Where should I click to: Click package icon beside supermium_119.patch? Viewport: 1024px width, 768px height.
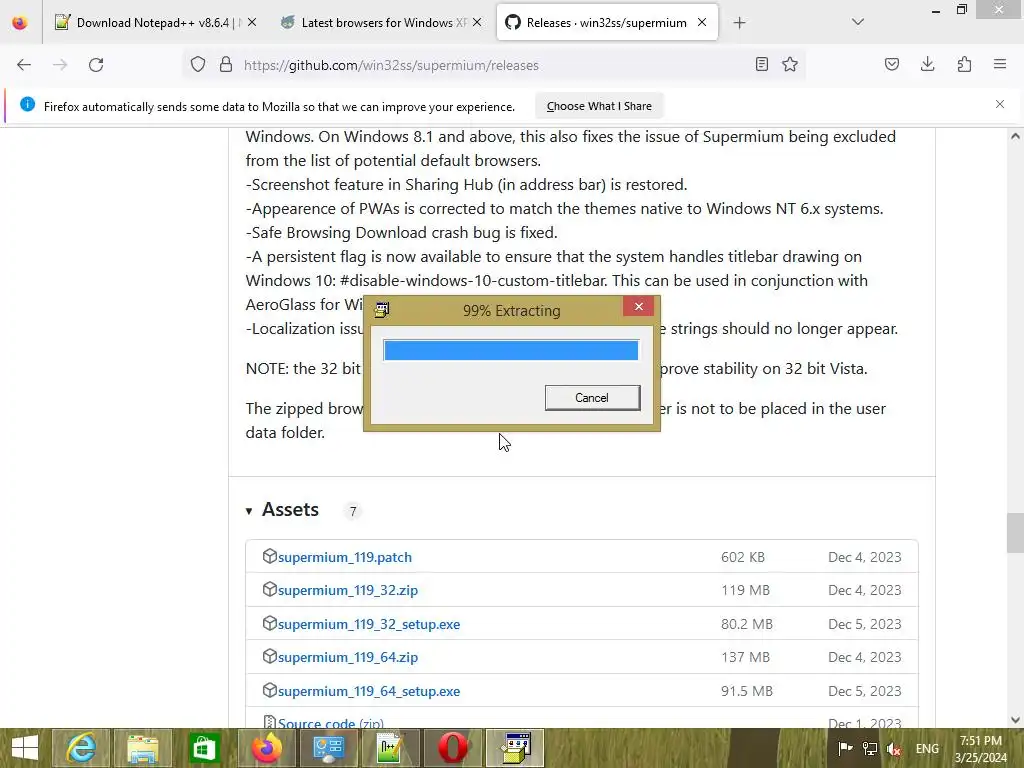[270, 556]
